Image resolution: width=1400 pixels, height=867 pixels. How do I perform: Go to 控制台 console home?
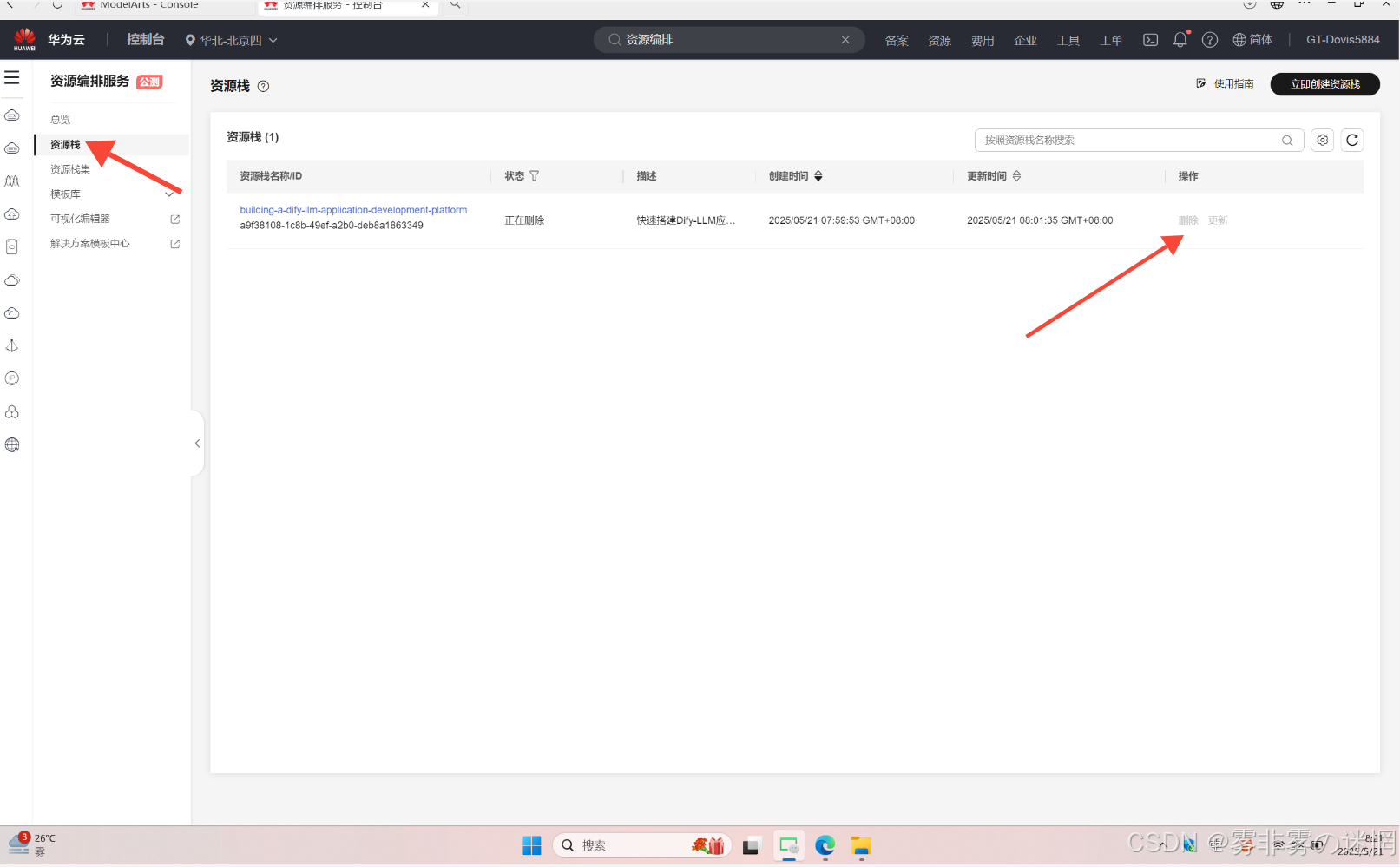tap(145, 40)
